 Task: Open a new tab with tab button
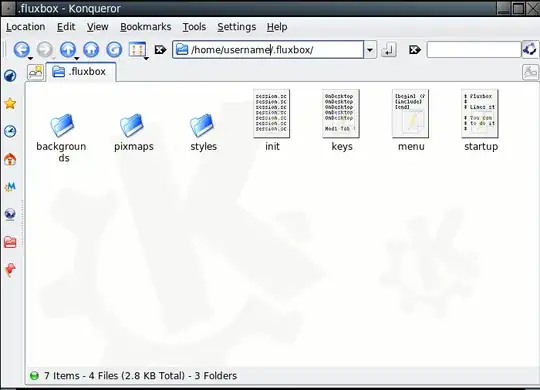(36, 72)
